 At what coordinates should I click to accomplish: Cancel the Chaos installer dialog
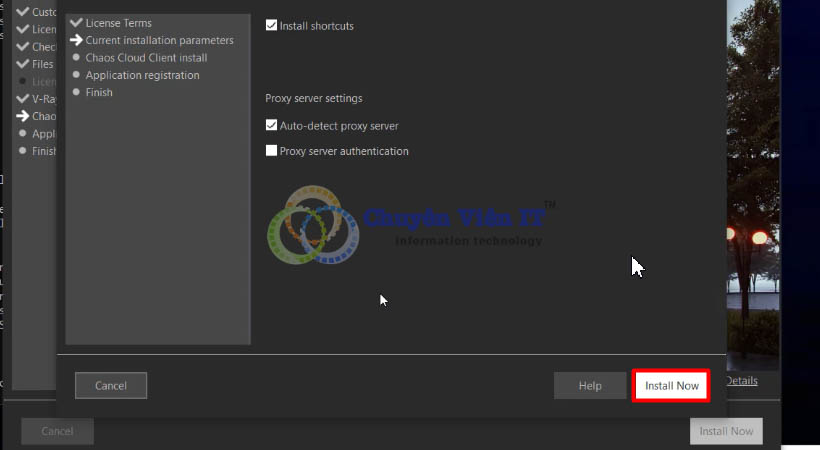click(x=111, y=386)
